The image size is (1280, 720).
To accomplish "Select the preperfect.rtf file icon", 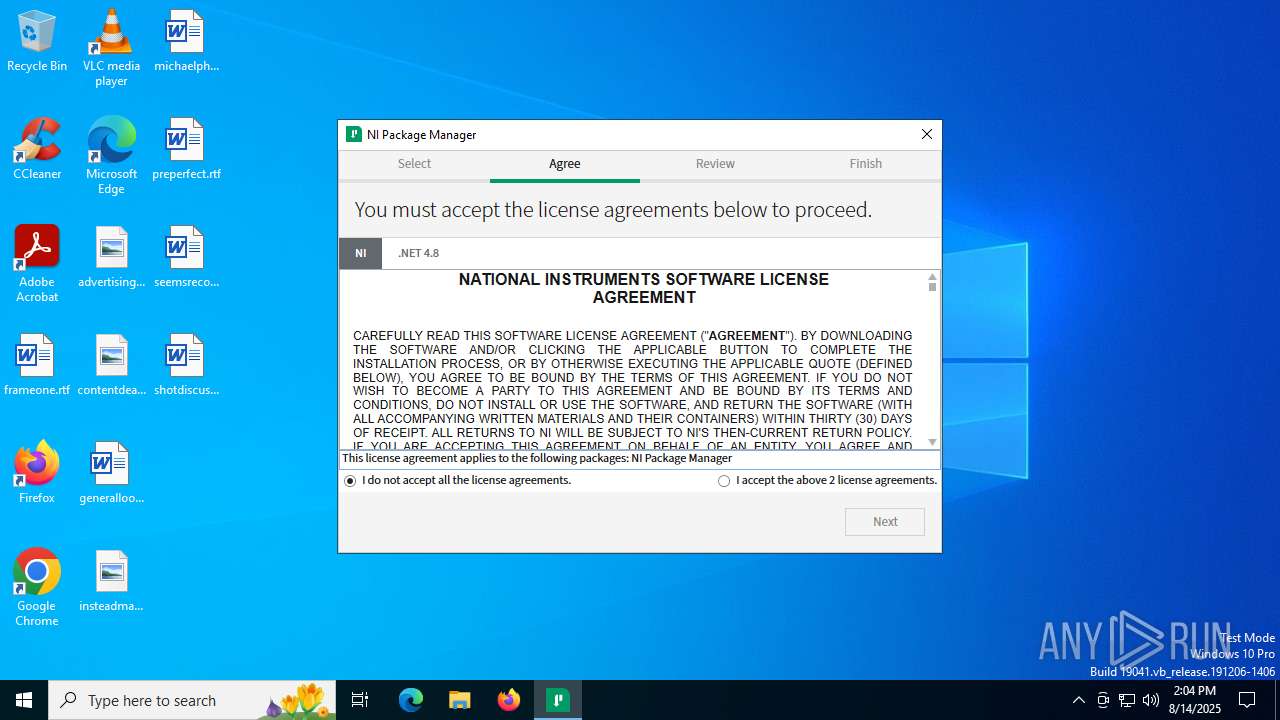I will tap(186, 149).
